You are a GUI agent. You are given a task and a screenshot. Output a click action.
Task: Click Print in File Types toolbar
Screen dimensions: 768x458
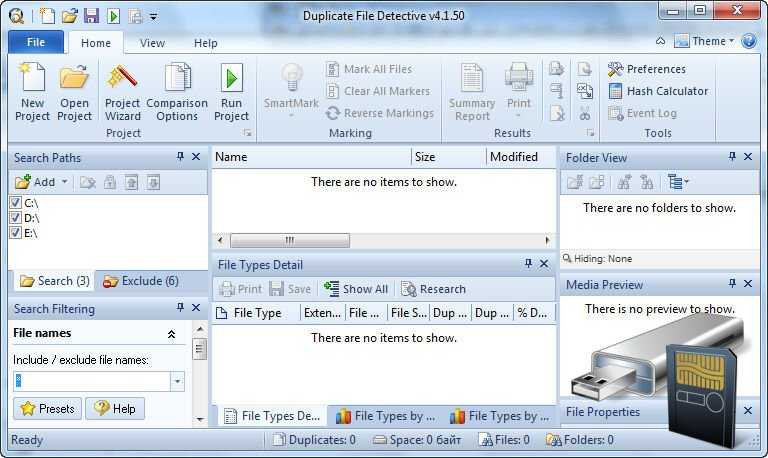240,289
